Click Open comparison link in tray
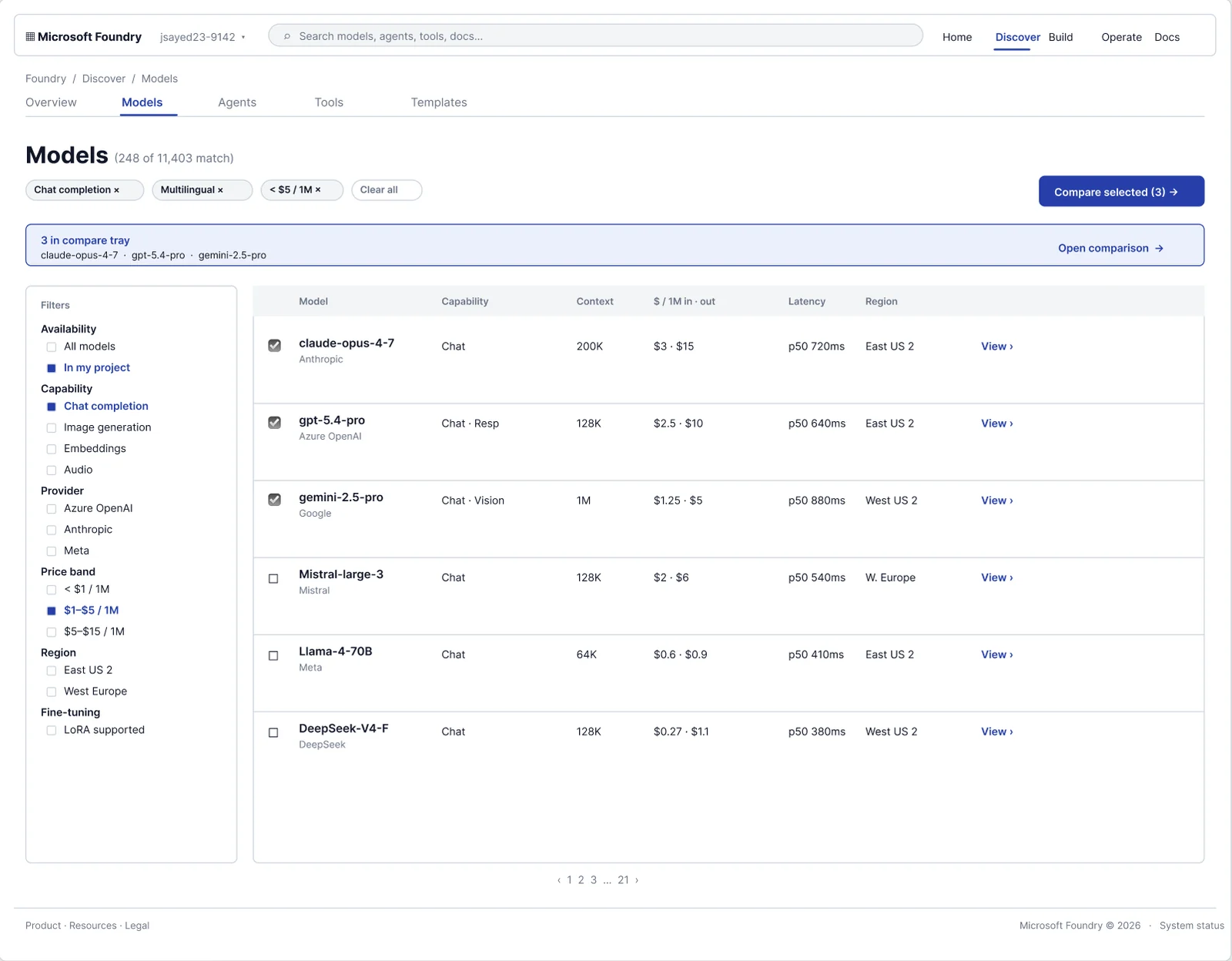1232x961 pixels. [1110, 248]
